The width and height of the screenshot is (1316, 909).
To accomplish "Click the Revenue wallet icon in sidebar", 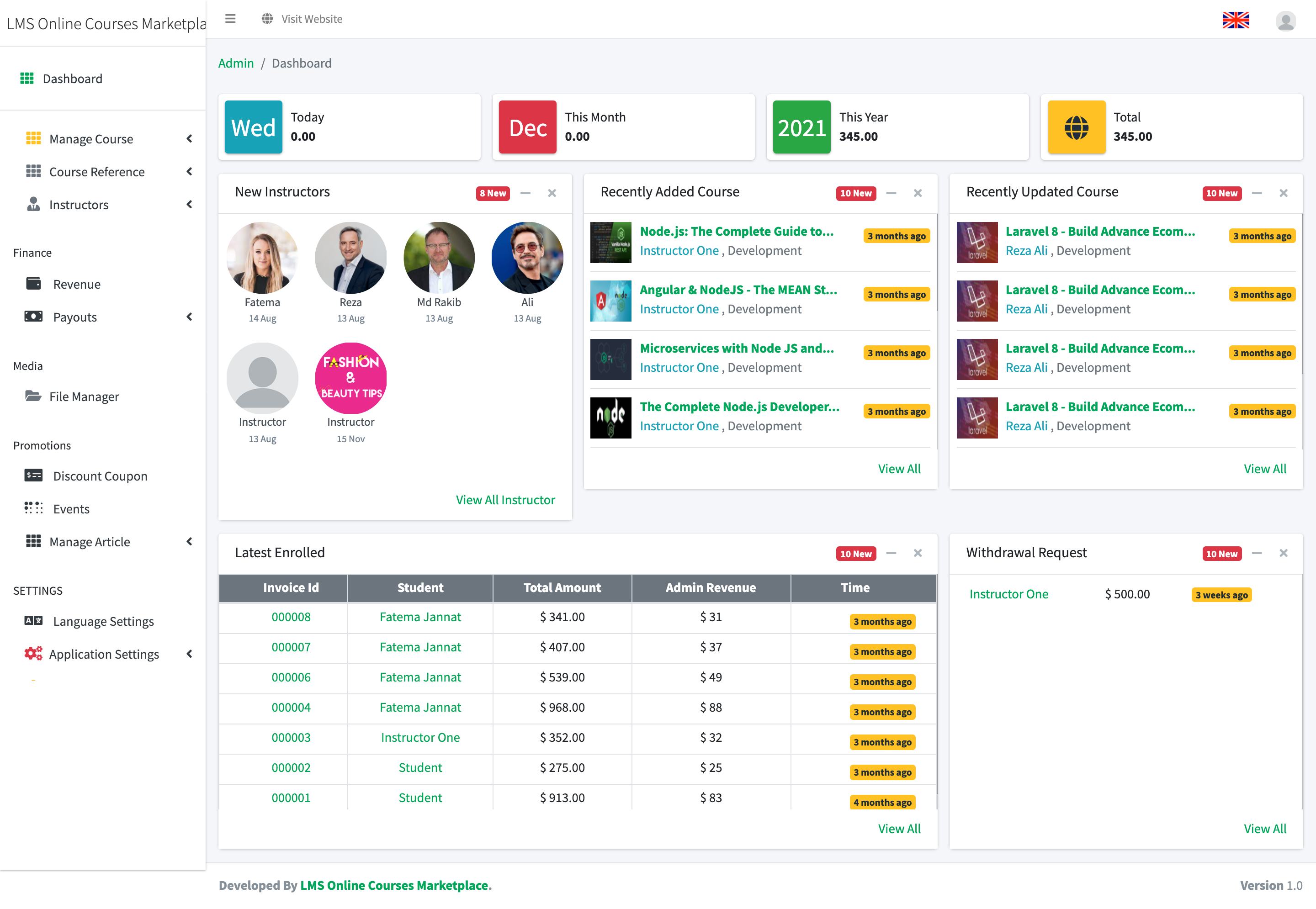I will 34,284.
